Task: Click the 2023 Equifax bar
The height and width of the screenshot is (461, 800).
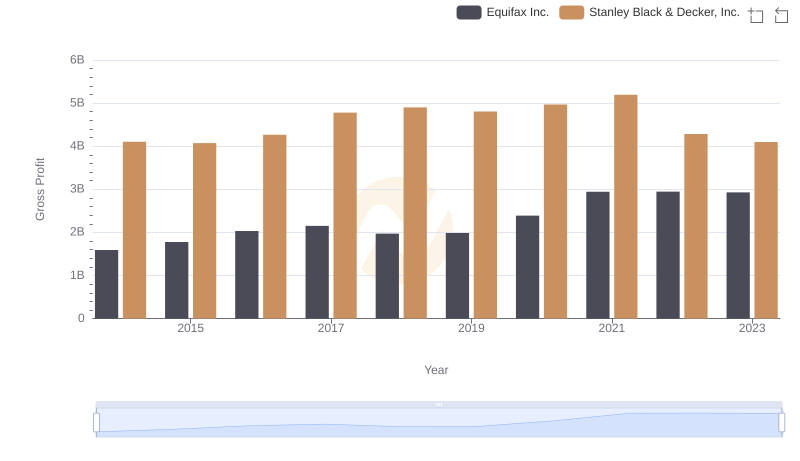Action: click(738, 255)
